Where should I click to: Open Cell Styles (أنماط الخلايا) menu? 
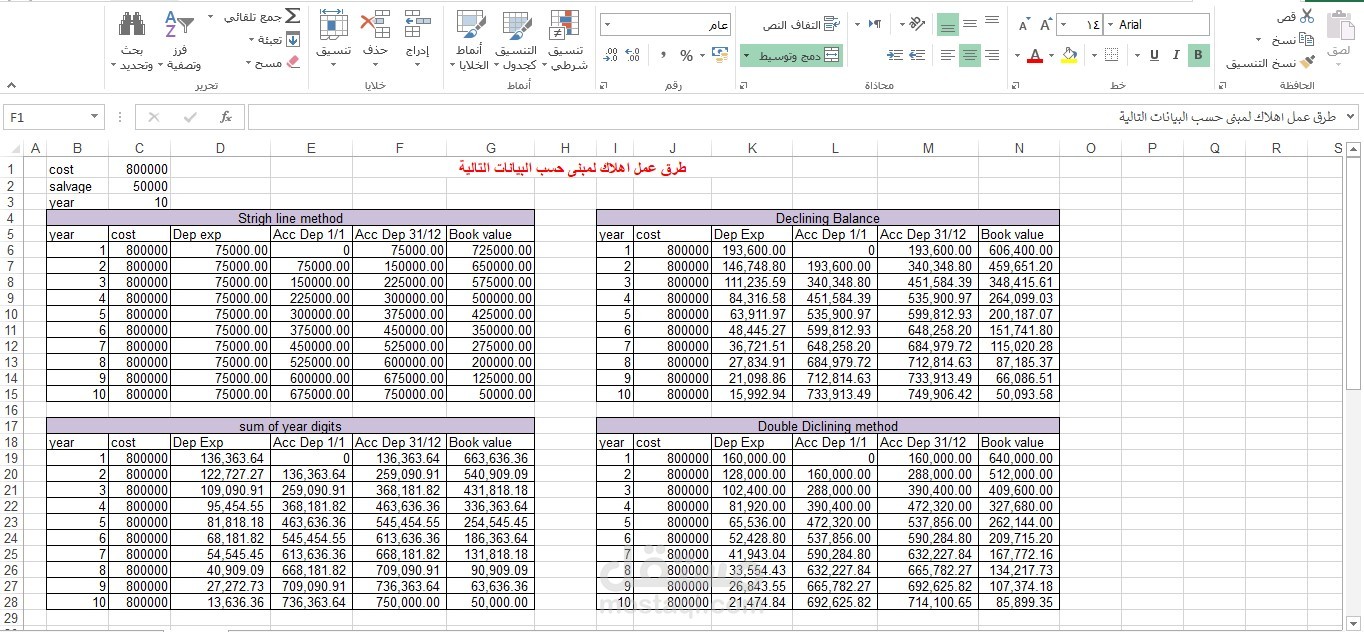(x=469, y=40)
